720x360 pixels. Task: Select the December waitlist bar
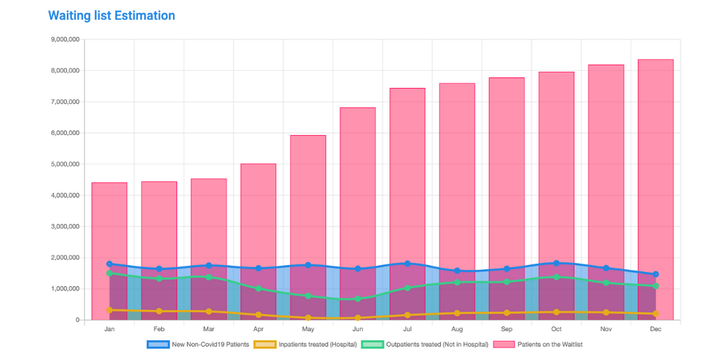pos(655,190)
